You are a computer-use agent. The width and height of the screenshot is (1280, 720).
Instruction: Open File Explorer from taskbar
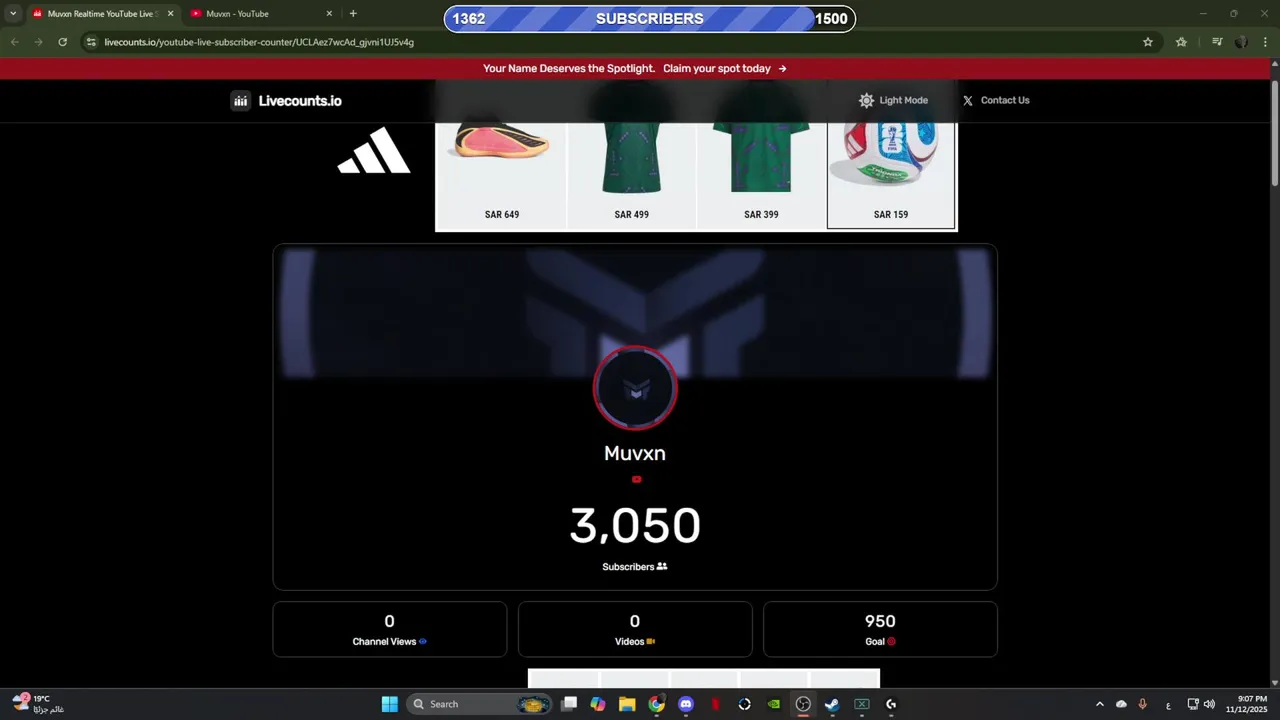627,704
